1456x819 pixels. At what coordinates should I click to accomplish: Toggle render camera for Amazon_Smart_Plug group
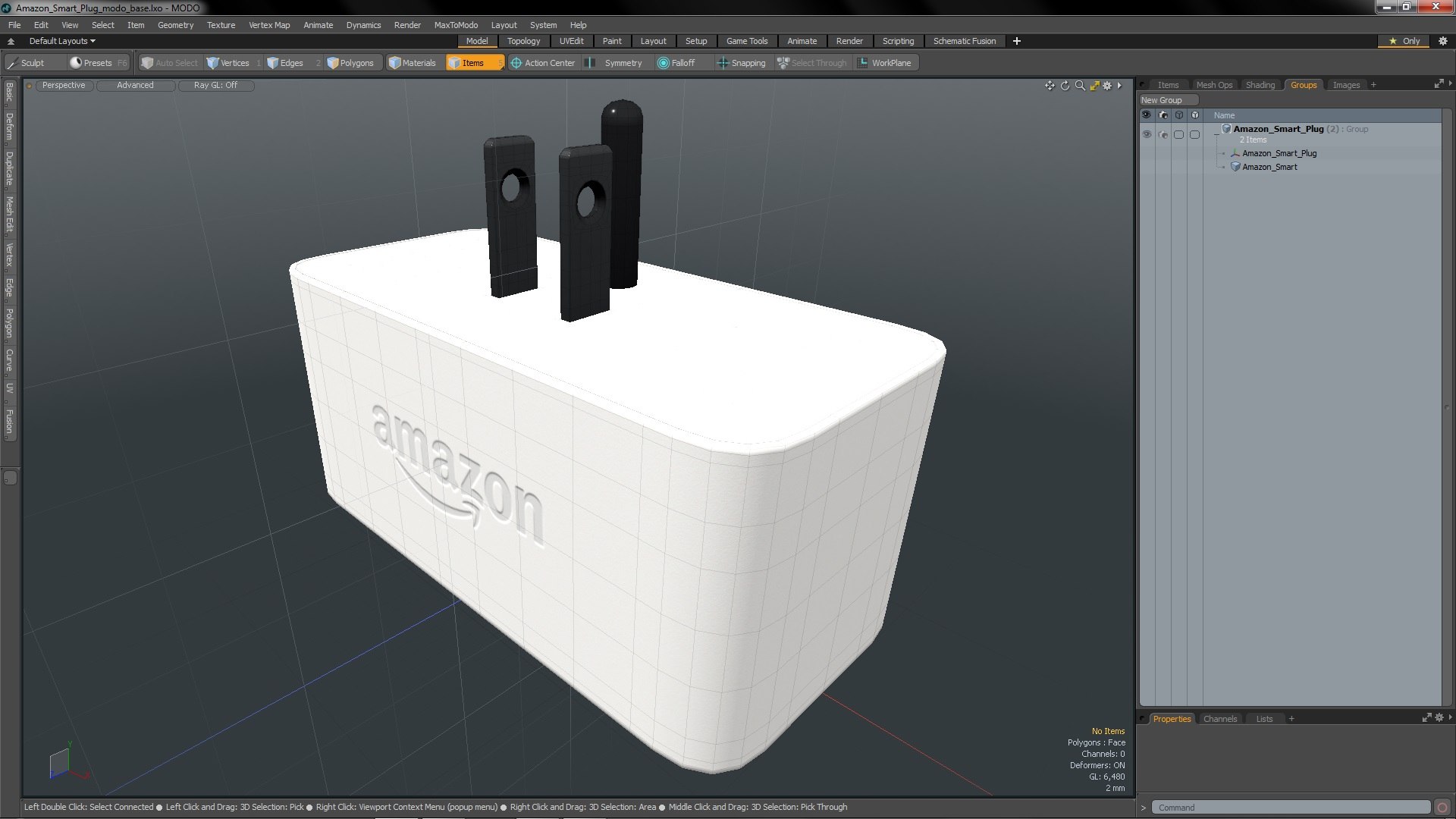click(x=1163, y=134)
